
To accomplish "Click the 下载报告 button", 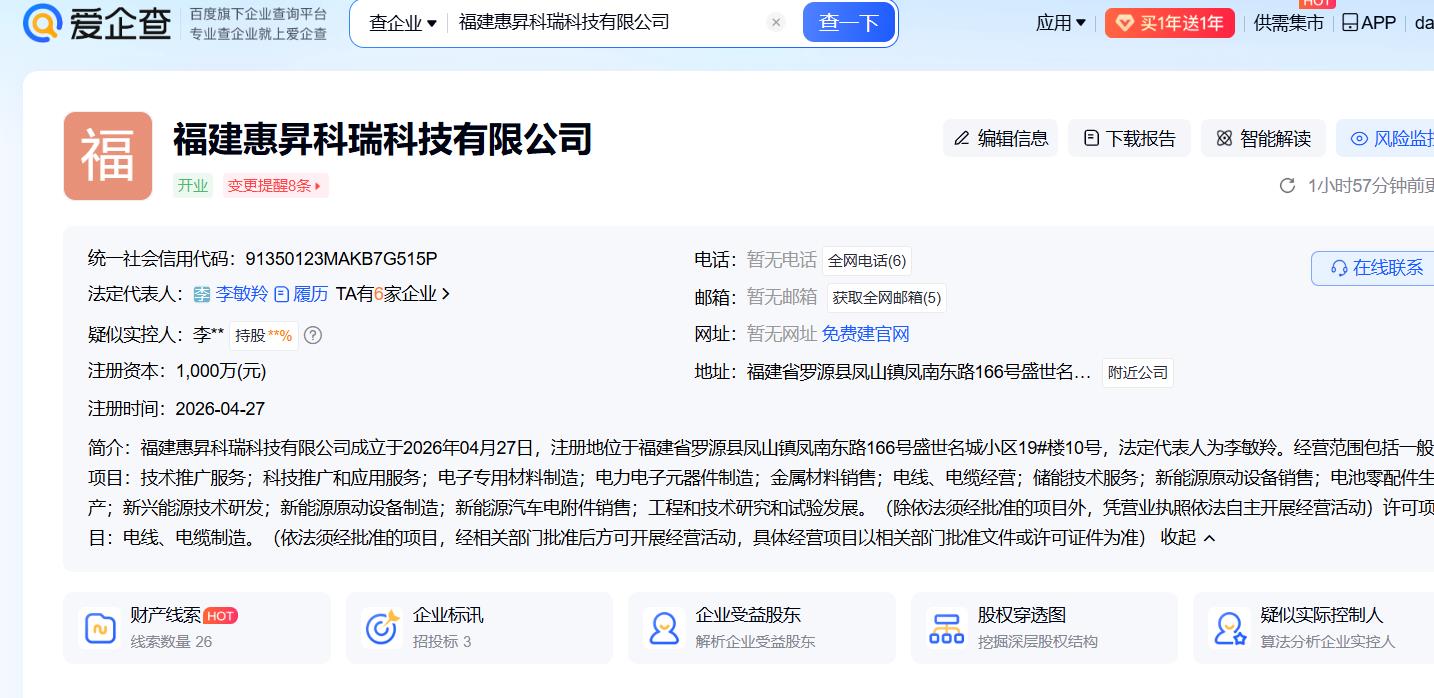I will point(1129,138).
